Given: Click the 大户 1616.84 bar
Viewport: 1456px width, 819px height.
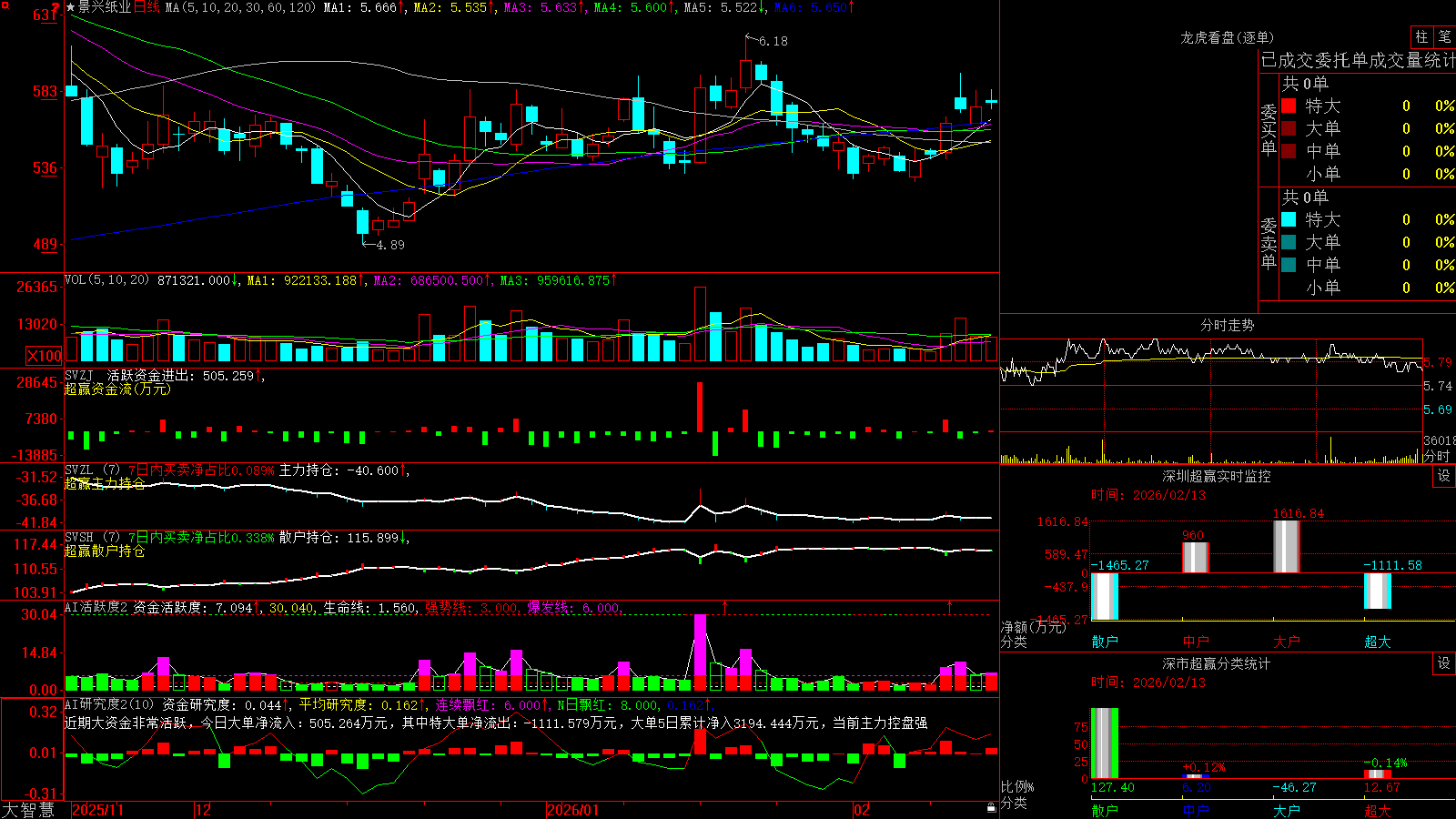Looking at the screenshot, I should click(x=1287, y=547).
